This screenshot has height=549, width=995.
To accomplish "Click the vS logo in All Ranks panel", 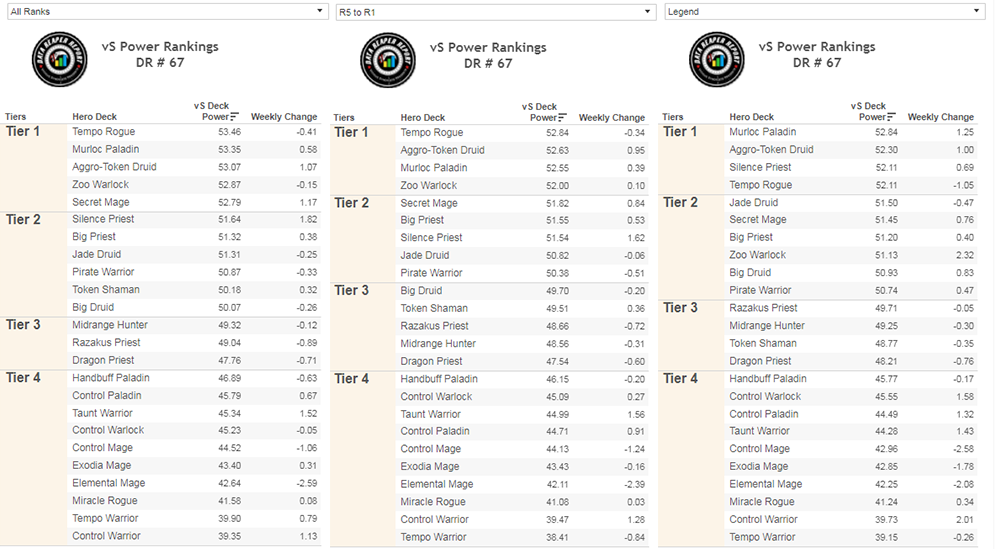I will click(x=60, y=59).
